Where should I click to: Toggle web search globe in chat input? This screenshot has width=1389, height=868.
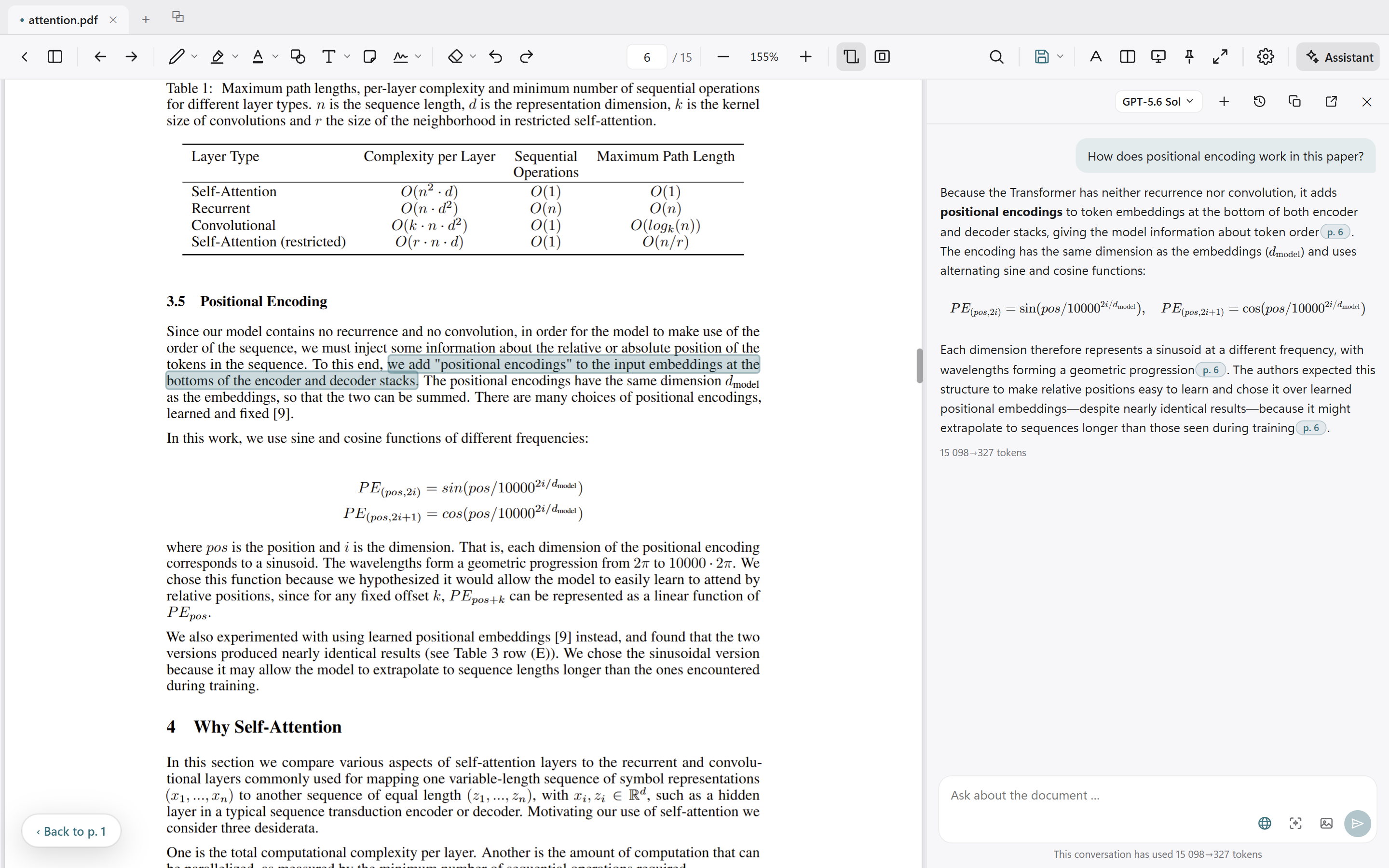tap(1265, 823)
